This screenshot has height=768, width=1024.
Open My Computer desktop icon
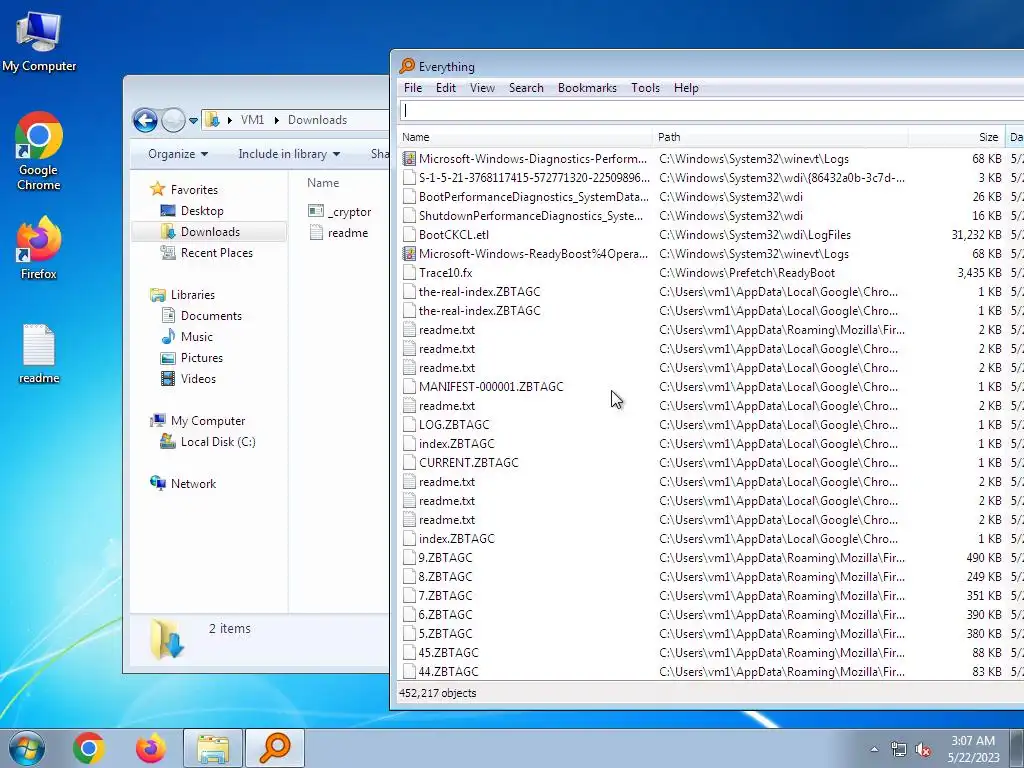[39, 41]
